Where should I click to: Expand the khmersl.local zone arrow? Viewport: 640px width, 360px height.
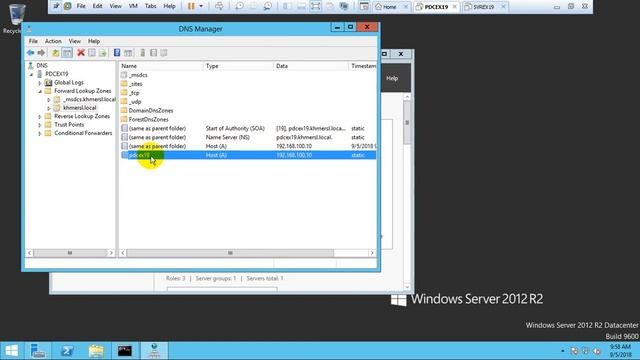tap(49, 108)
